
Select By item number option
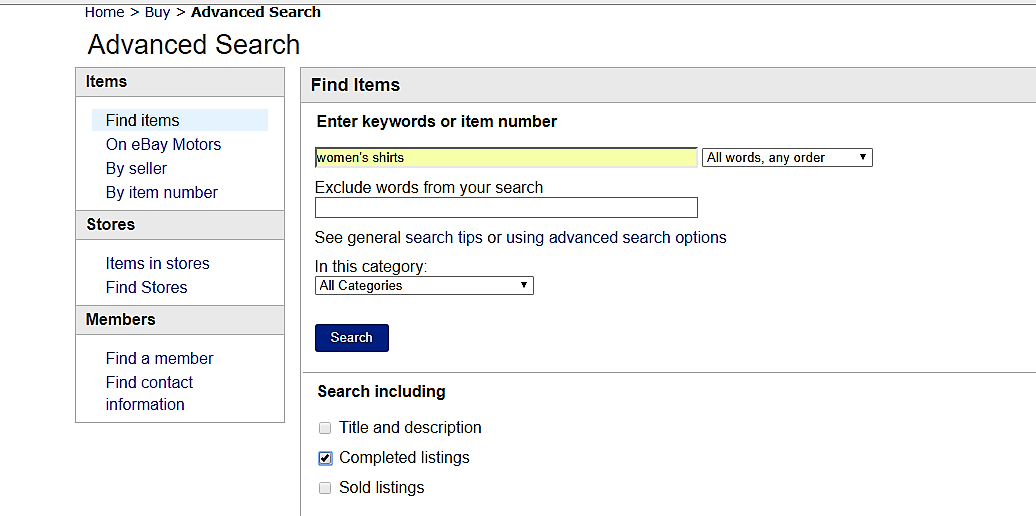click(x=162, y=192)
